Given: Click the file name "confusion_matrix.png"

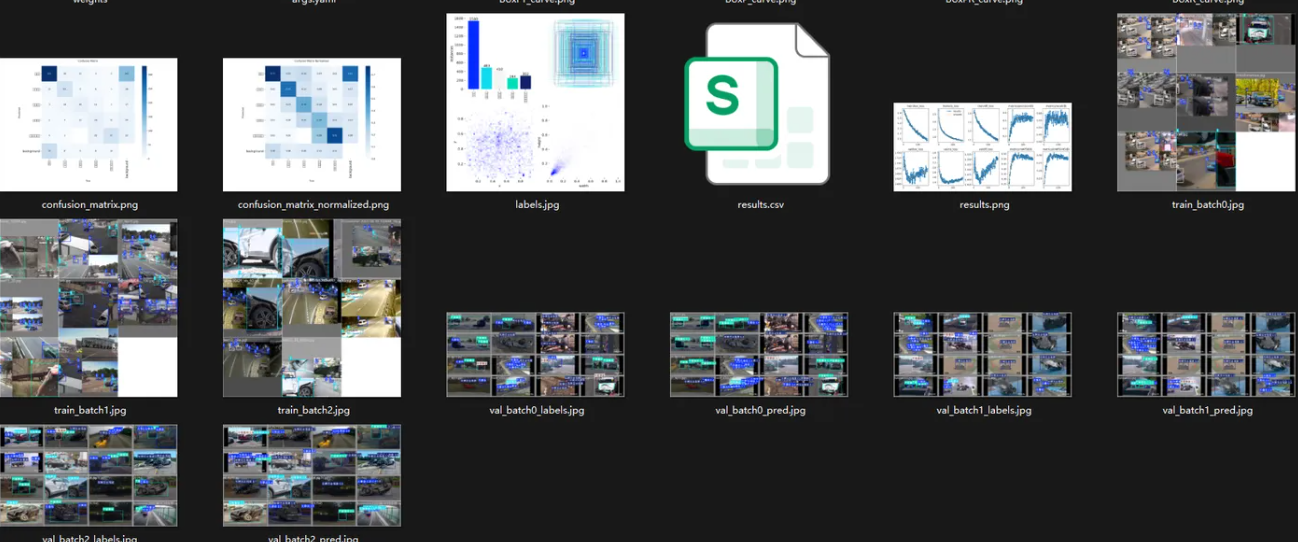Looking at the screenshot, I should [x=90, y=205].
